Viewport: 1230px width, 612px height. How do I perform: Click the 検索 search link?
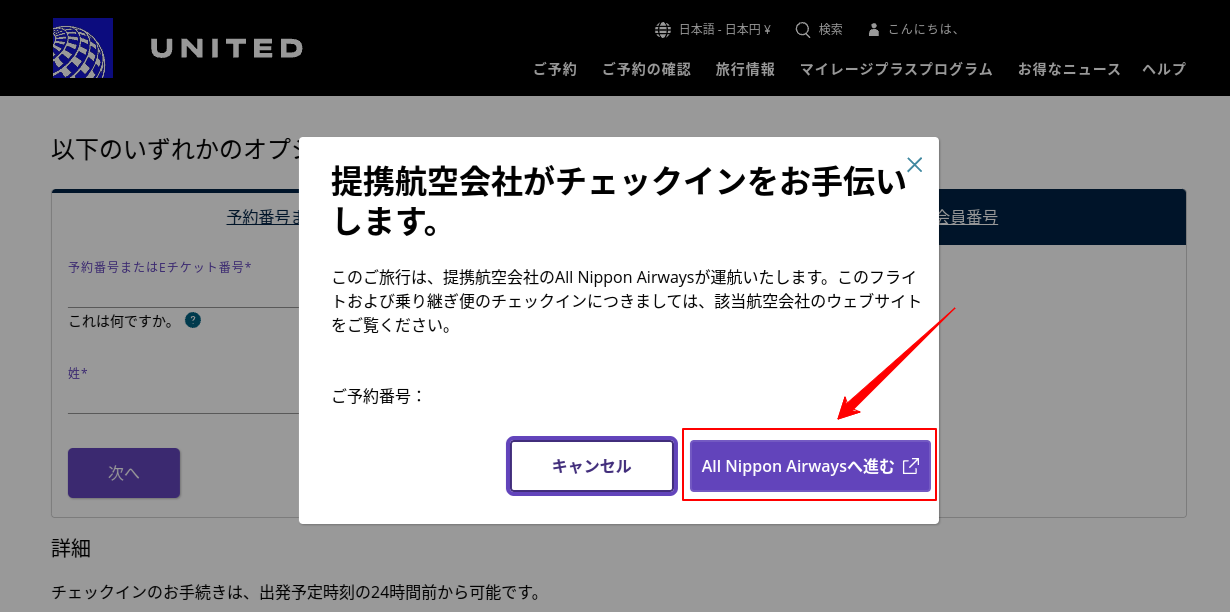pyautogui.click(x=831, y=29)
